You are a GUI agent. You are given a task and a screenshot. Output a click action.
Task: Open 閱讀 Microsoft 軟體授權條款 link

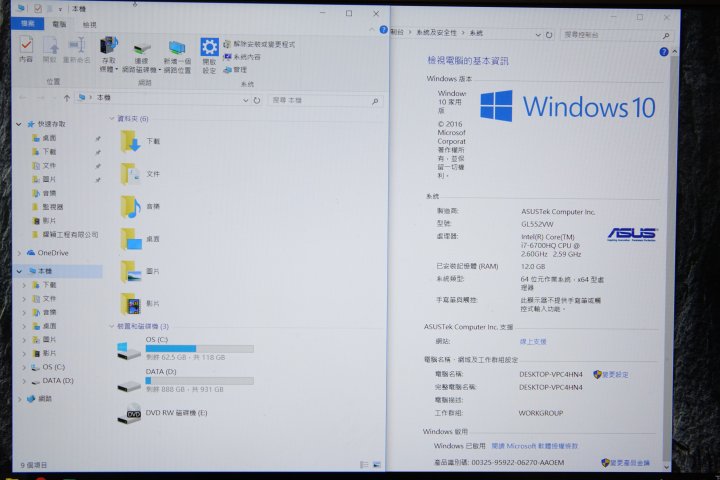point(534,446)
